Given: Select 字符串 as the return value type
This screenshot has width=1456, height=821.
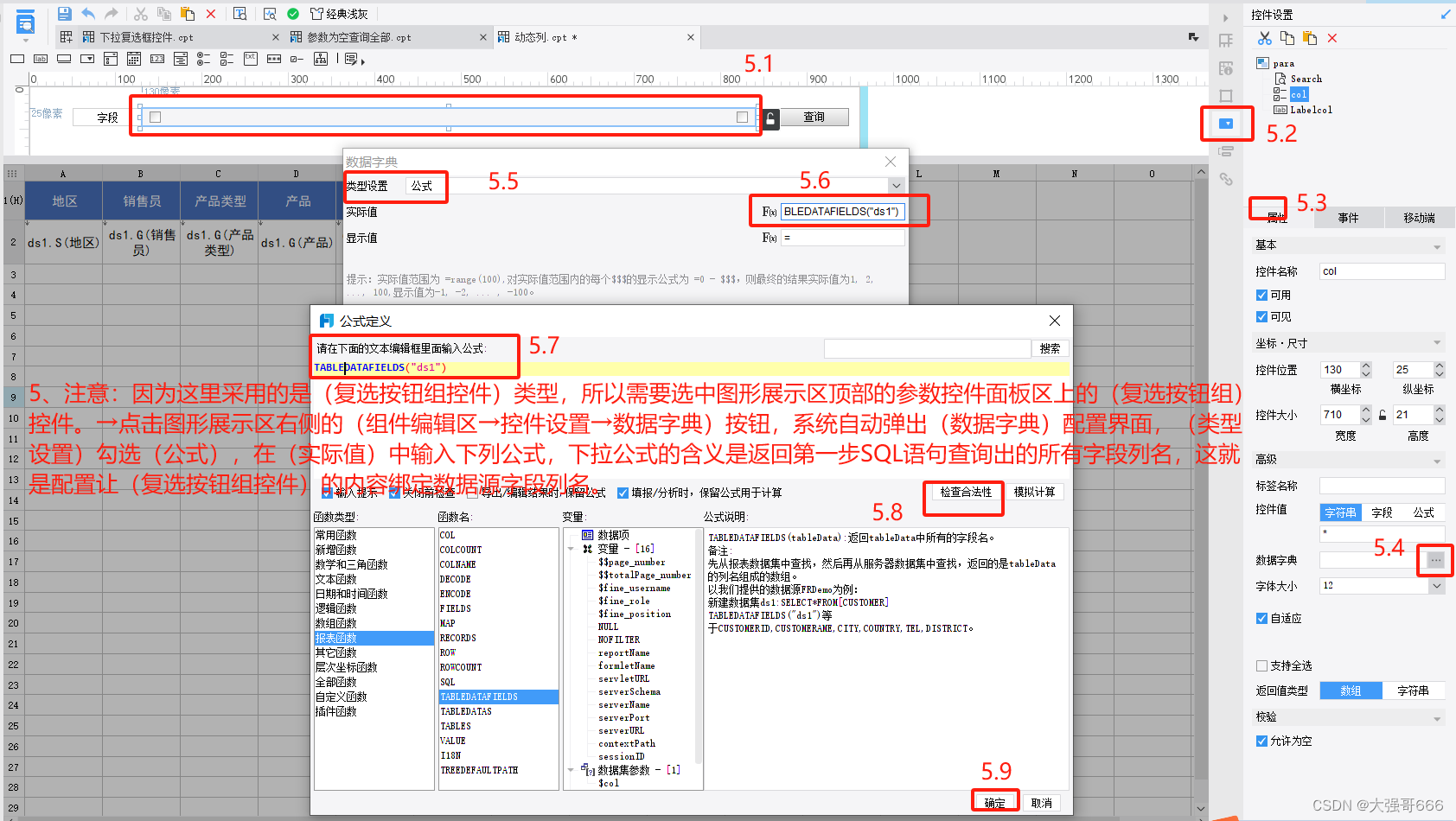Looking at the screenshot, I should [x=1413, y=691].
